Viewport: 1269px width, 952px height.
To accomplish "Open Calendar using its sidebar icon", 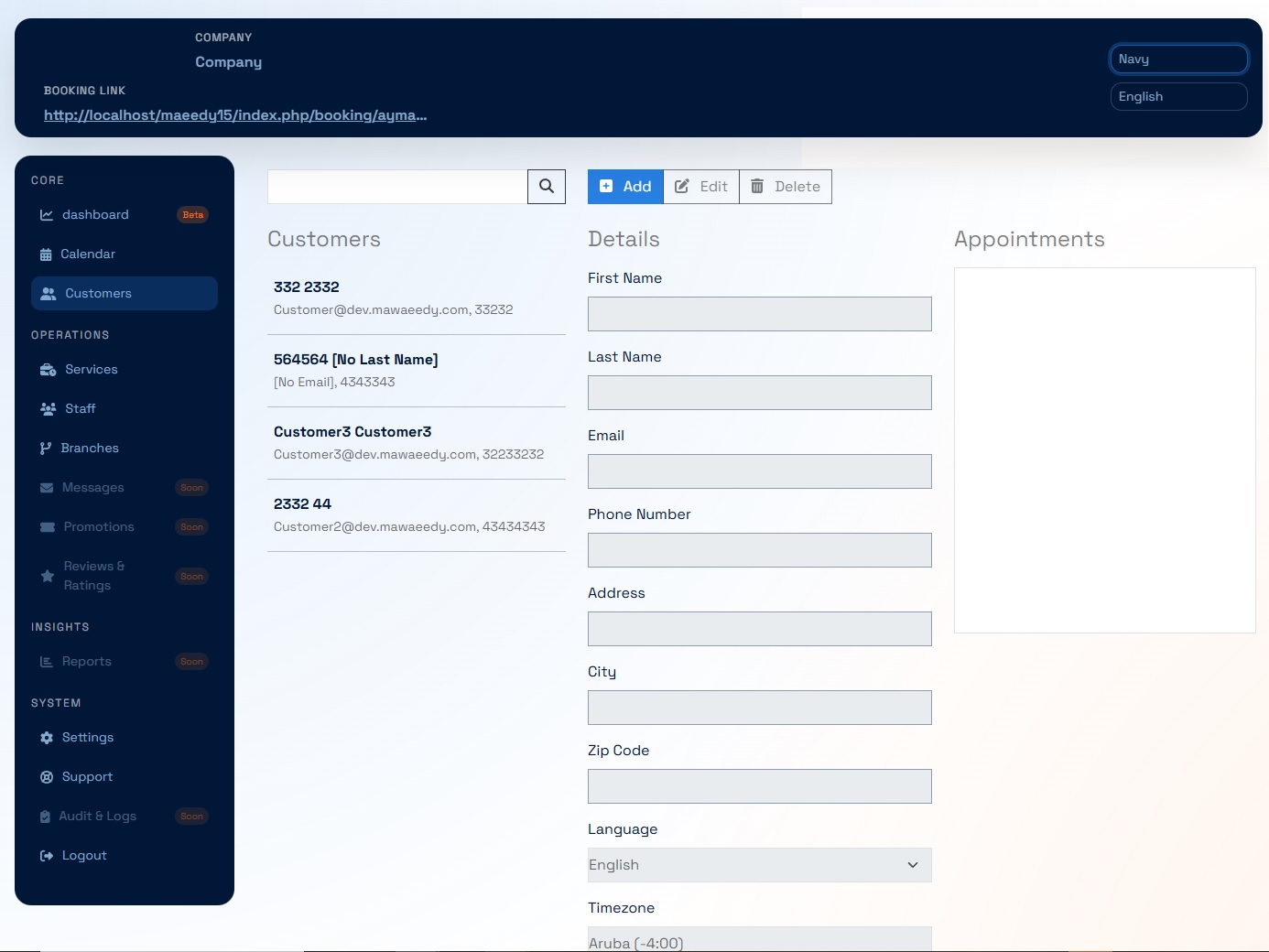I will tap(47, 254).
